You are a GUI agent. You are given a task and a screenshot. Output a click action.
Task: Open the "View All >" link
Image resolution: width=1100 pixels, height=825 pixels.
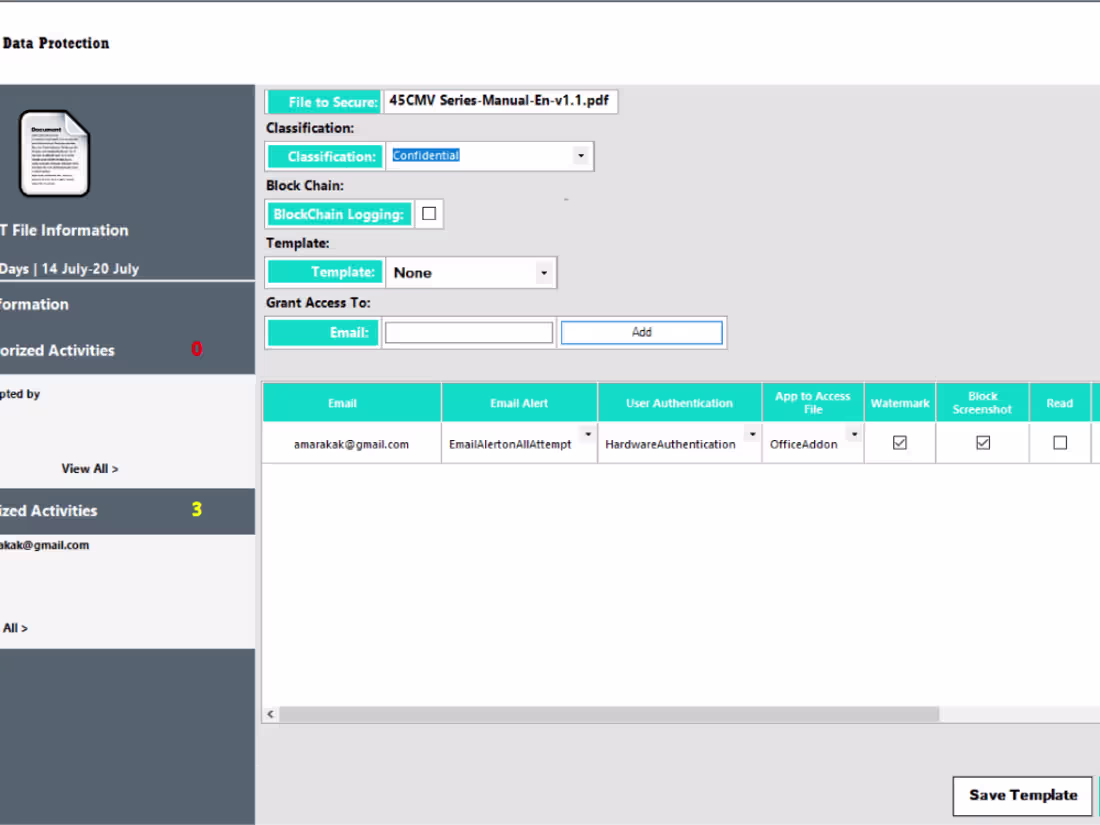90,468
